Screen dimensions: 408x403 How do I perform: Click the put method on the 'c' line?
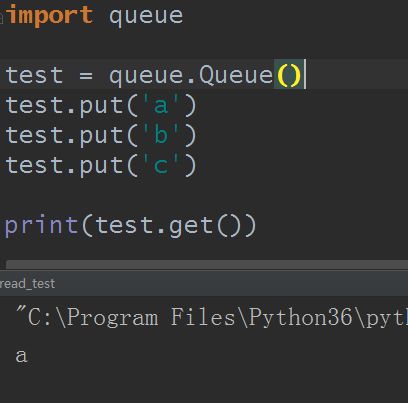pos(101,166)
